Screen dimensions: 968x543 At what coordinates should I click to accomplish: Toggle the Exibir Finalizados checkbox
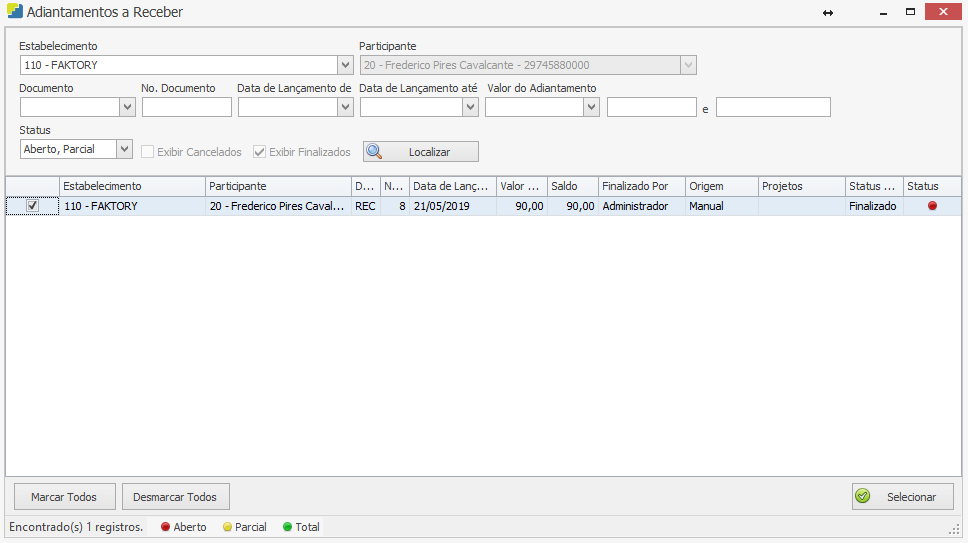coord(260,152)
